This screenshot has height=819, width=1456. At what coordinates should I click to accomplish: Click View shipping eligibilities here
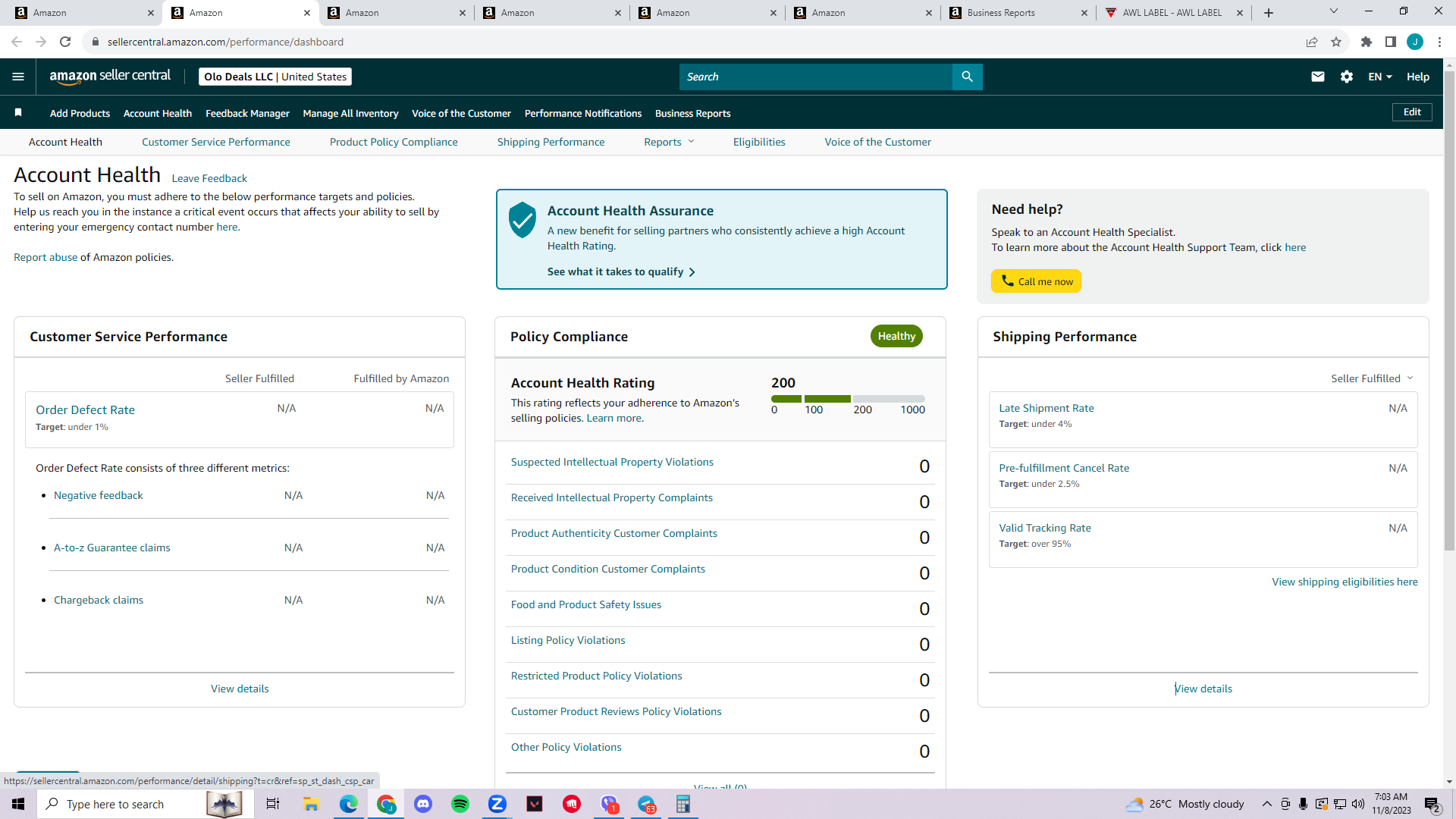(1345, 582)
